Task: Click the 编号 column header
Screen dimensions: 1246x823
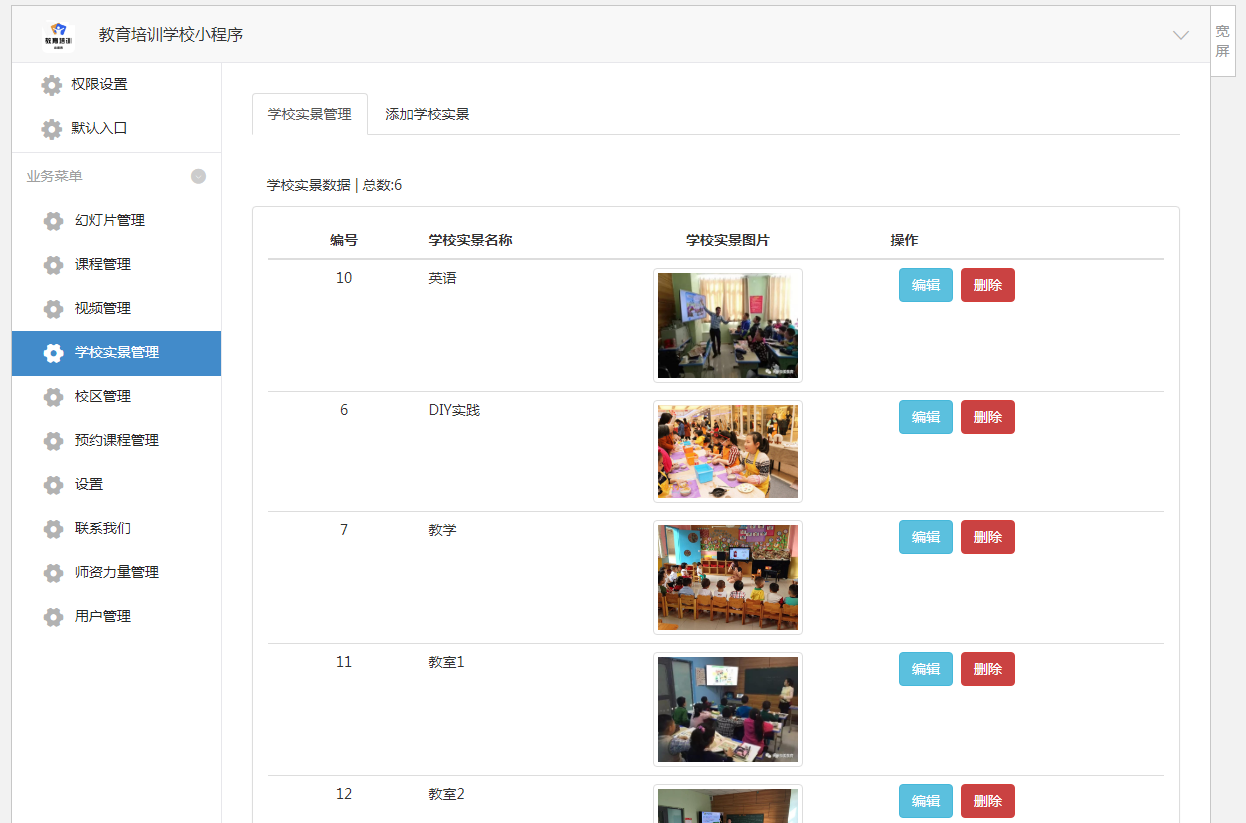Action: click(x=344, y=240)
